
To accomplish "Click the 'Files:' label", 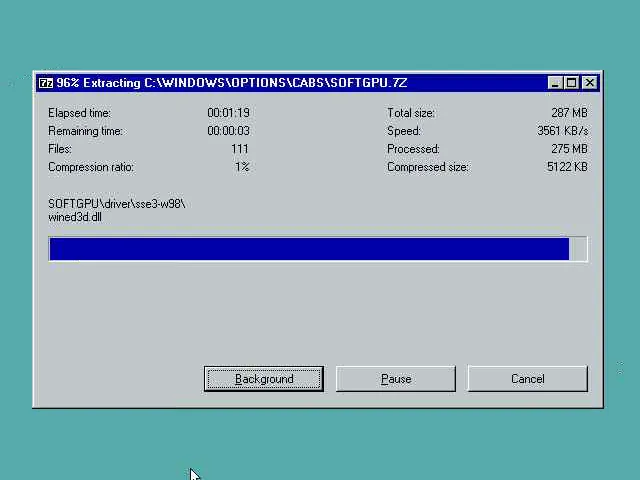I will 60,149.
